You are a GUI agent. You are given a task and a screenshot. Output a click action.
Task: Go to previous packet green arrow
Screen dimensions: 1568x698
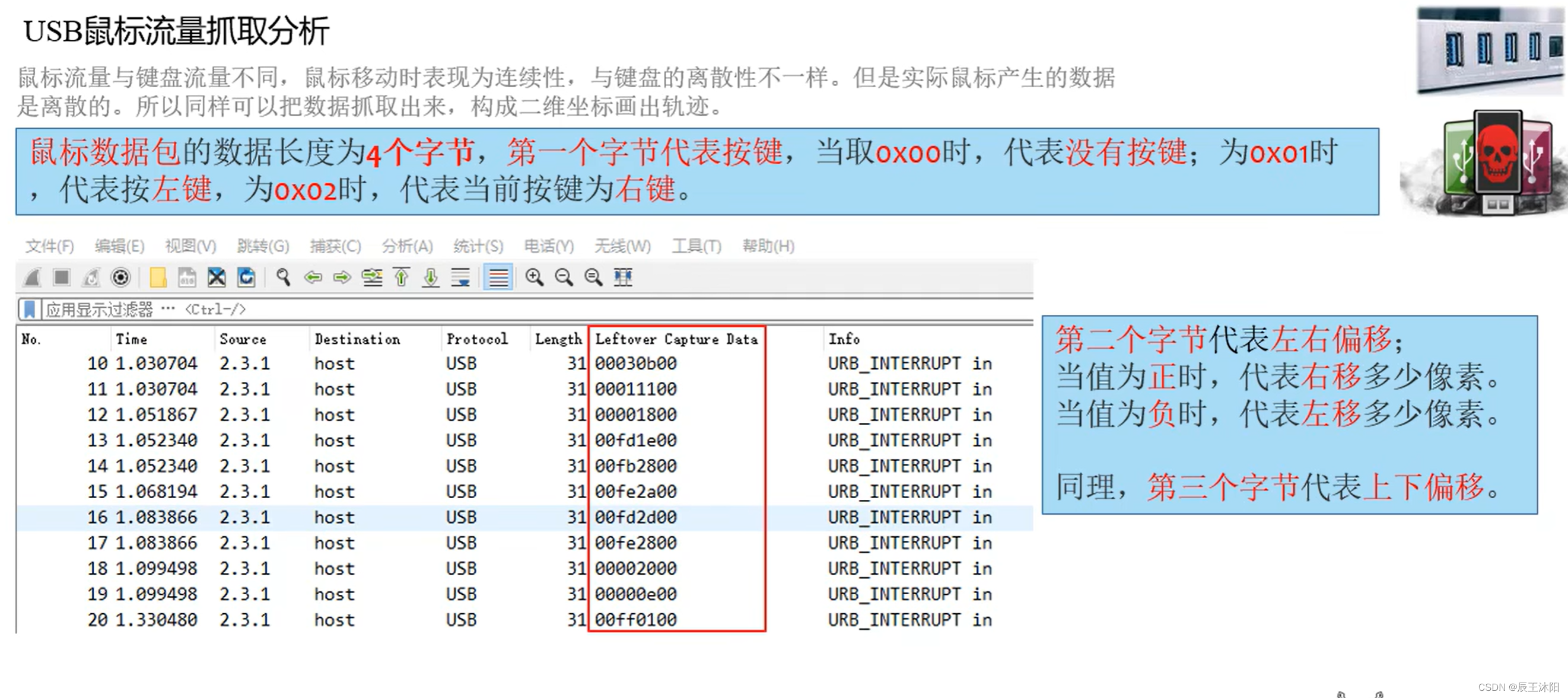(x=313, y=278)
